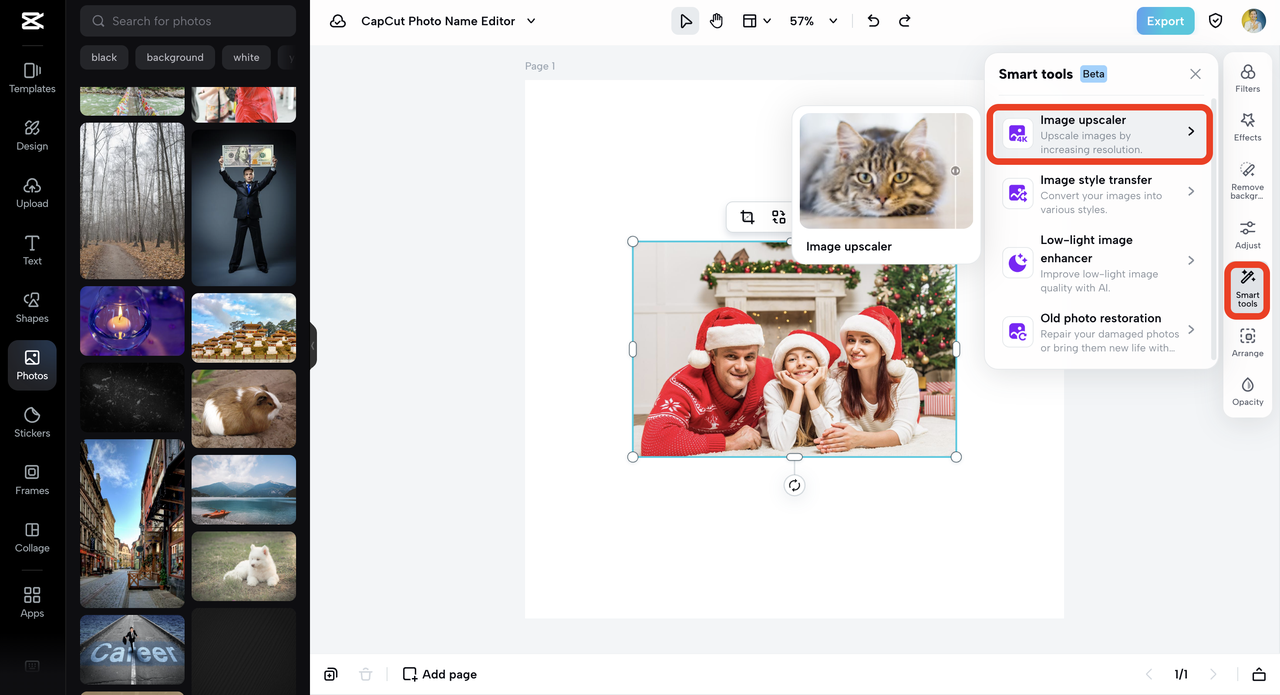1280x695 pixels.
Task: Select Low-light image enhancer option
Action: 1100,263
